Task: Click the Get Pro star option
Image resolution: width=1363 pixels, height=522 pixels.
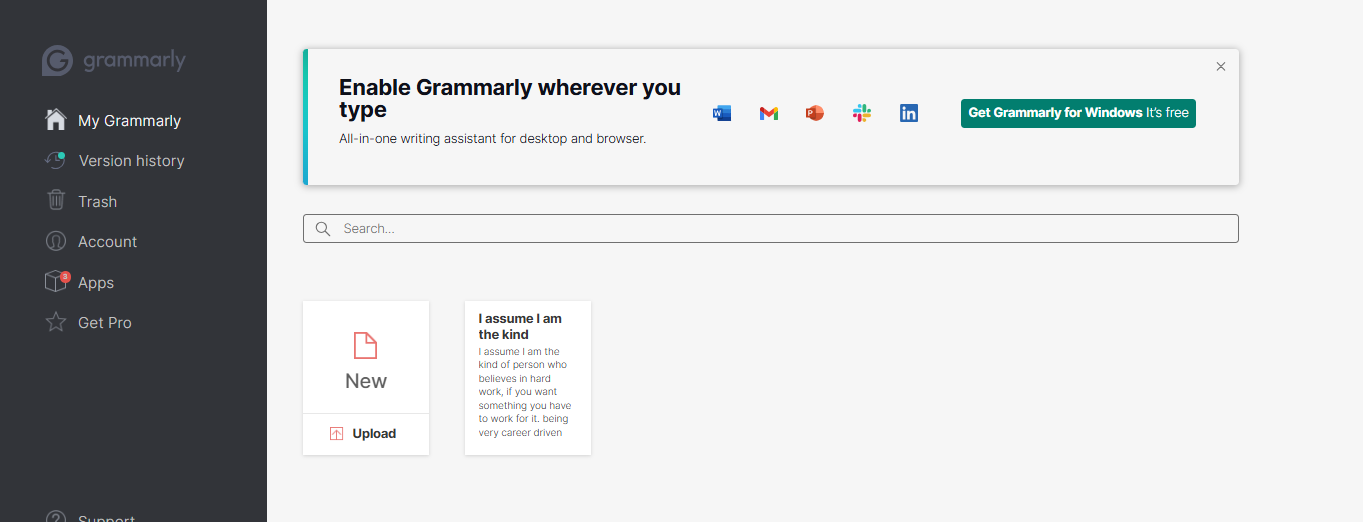Action: (x=104, y=323)
